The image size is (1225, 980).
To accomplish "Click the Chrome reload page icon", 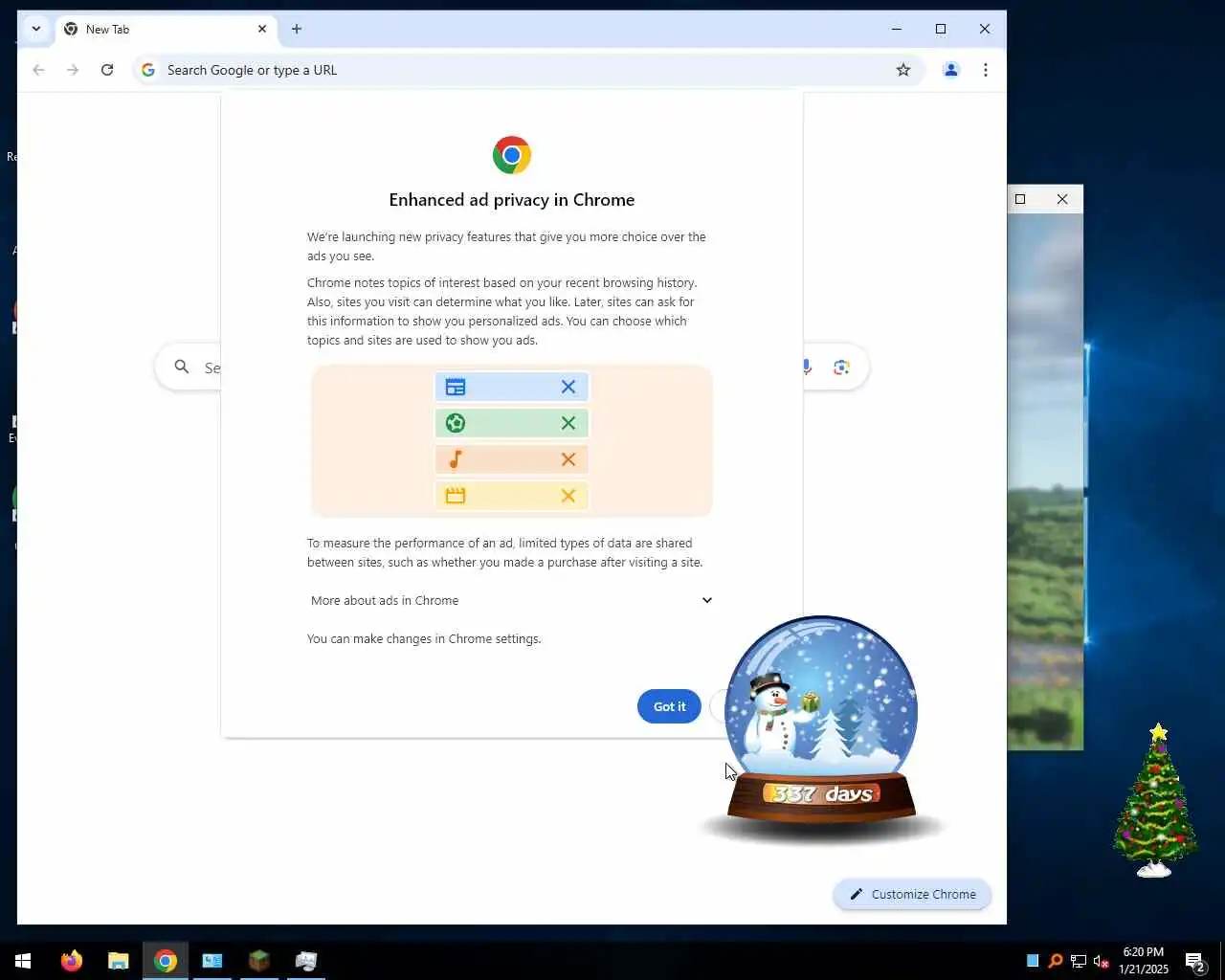I will coord(107,70).
